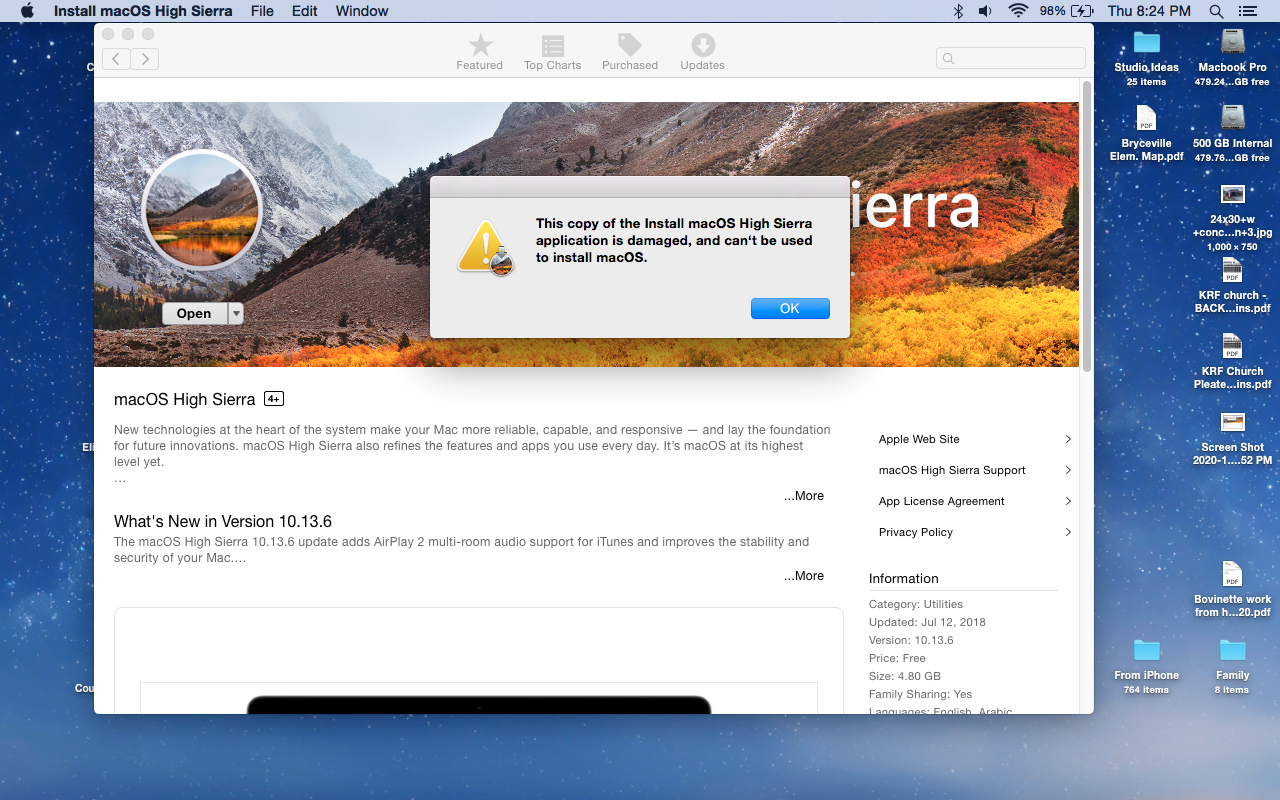Click the 'Family Sharing: Yes' line

920,694
